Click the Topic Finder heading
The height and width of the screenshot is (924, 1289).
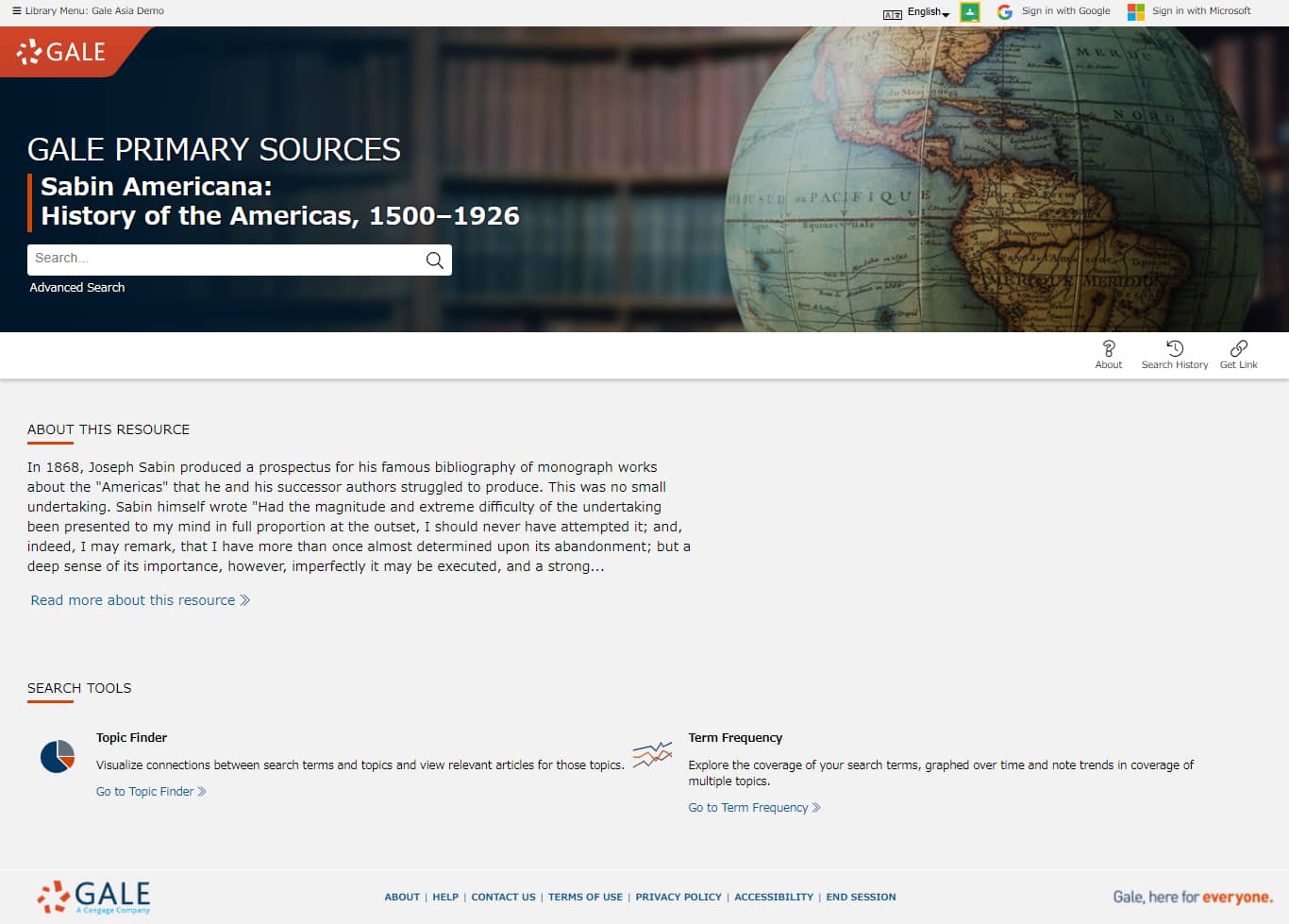coord(131,738)
